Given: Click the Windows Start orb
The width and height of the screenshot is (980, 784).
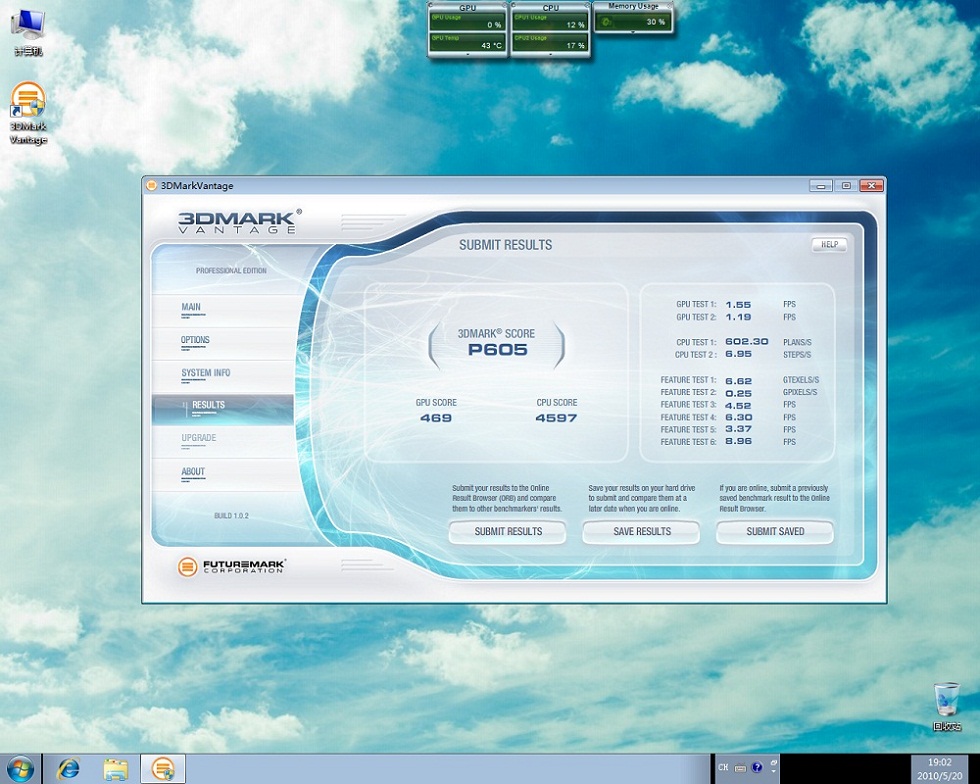Looking at the screenshot, I should pyautogui.click(x=20, y=768).
